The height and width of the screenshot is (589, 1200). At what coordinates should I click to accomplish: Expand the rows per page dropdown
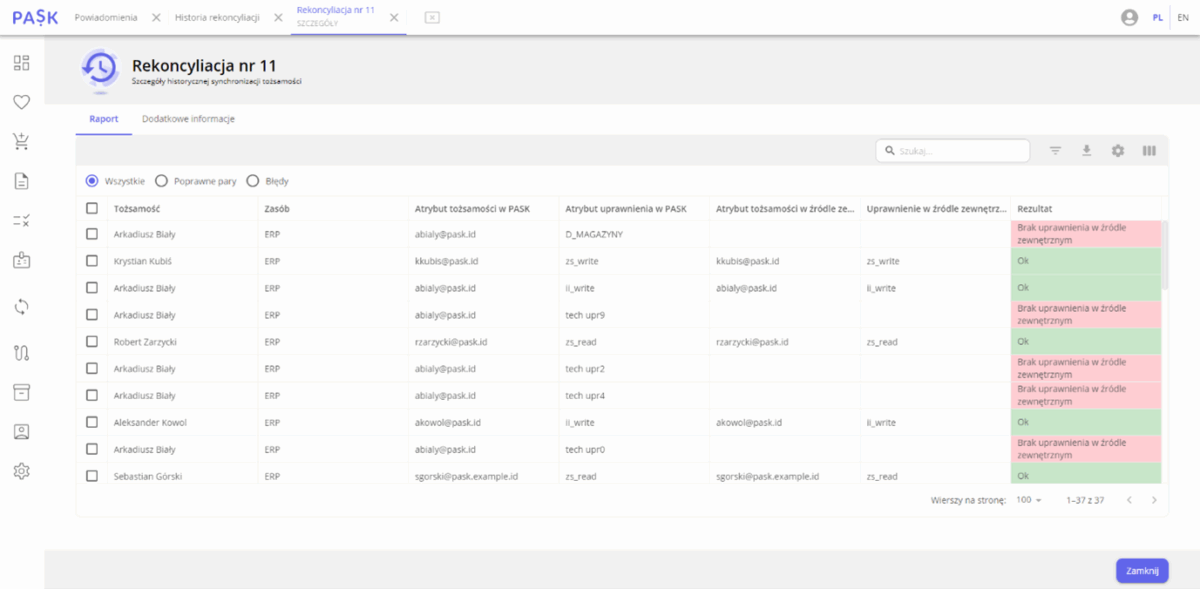(x=1029, y=500)
